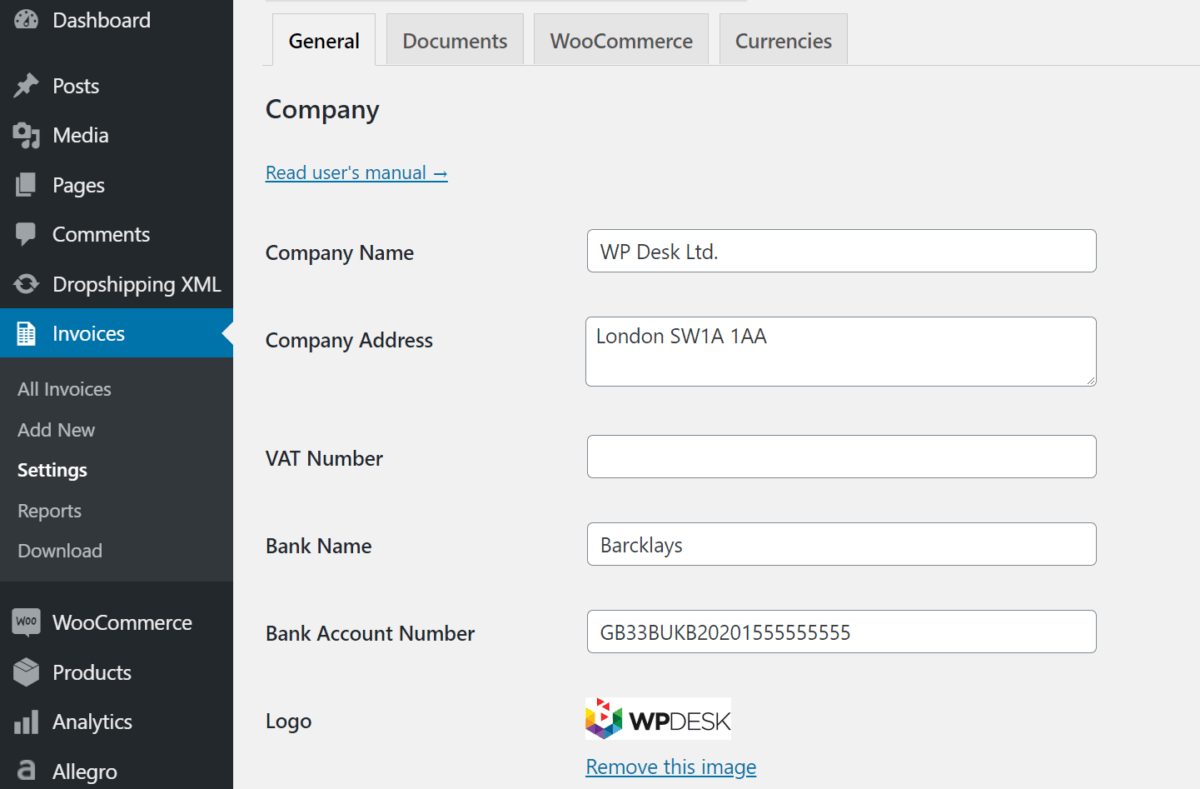Open Allegro from the sidebar icon
The image size is (1200, 789).
click(25, 770)
